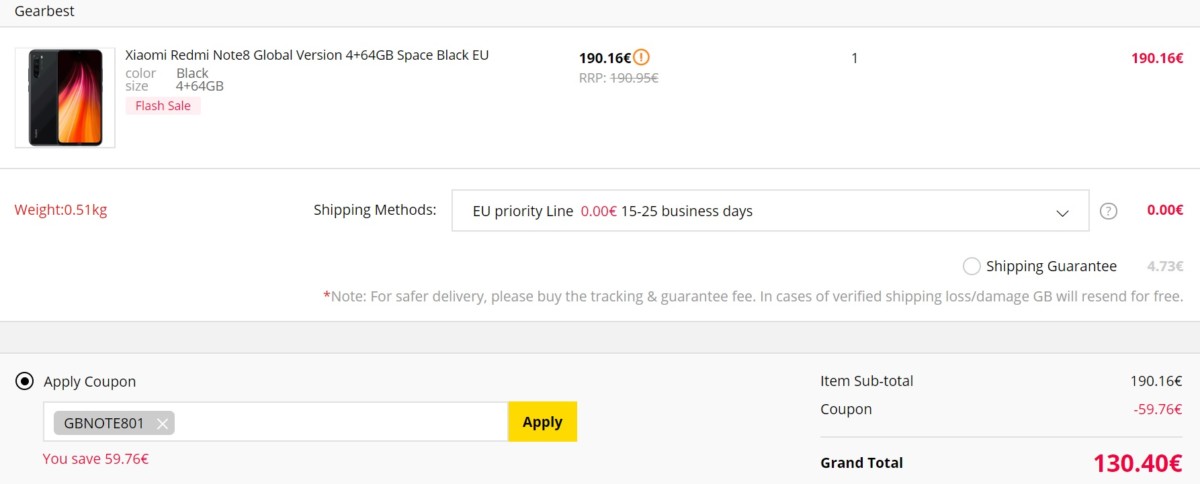Click the Shipping Guarantee label text
The width and height of the screenshot is (1200, 484).
[1051, 266]
